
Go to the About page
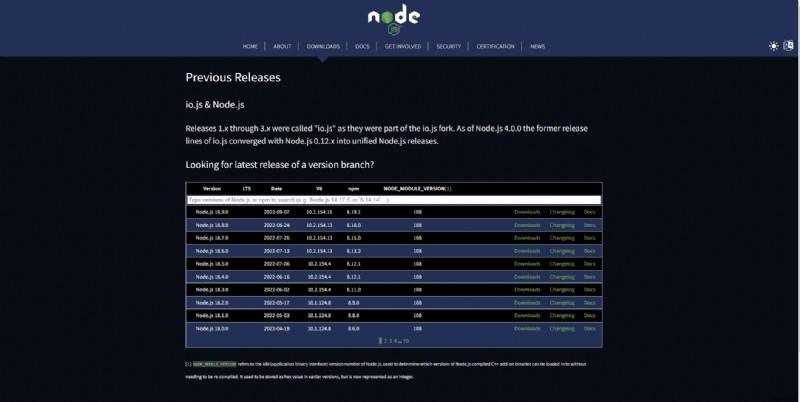click(x=282, y=46)
